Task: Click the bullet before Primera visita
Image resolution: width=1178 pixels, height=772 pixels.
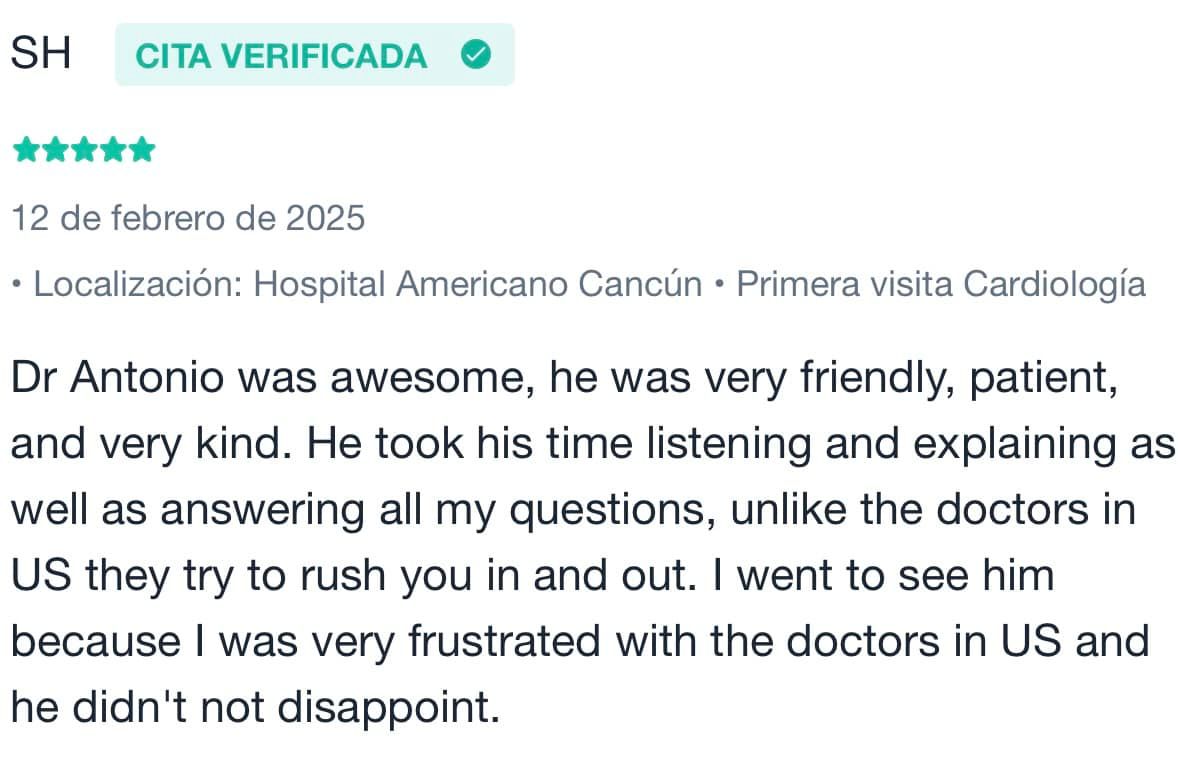Action: pos(720,285)
